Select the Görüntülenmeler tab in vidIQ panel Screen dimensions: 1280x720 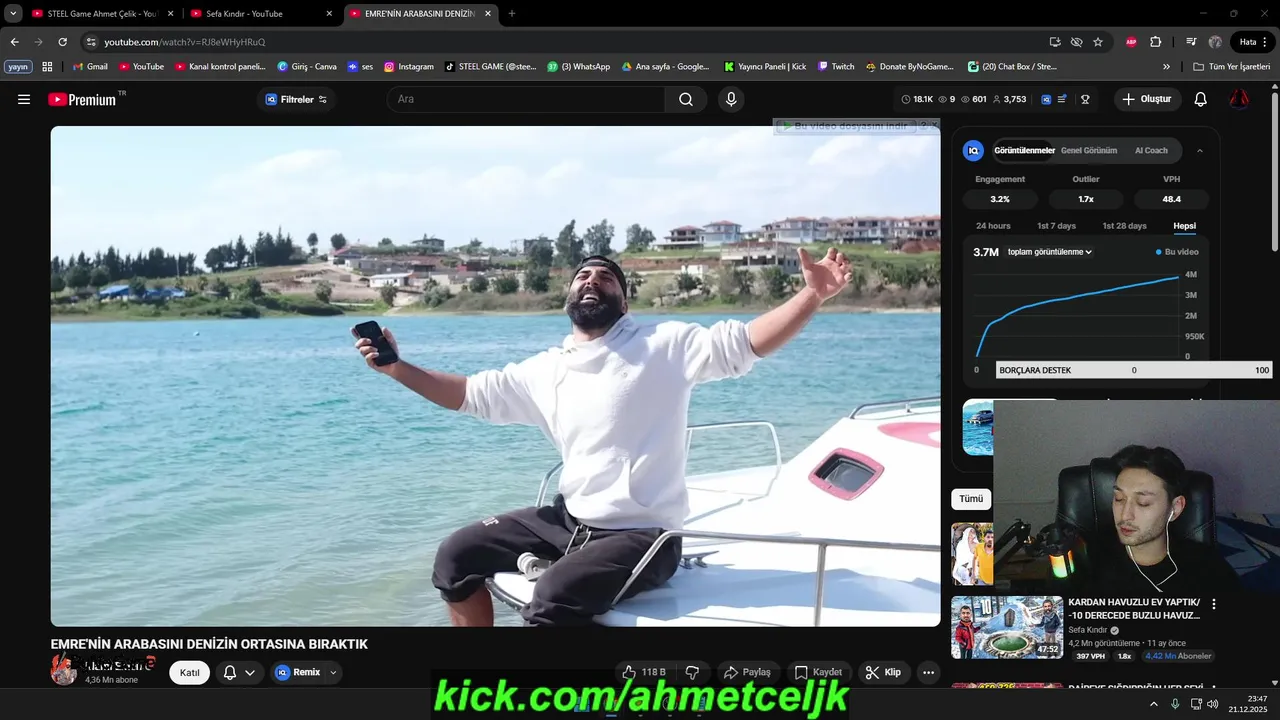[x=1024, y=151]
